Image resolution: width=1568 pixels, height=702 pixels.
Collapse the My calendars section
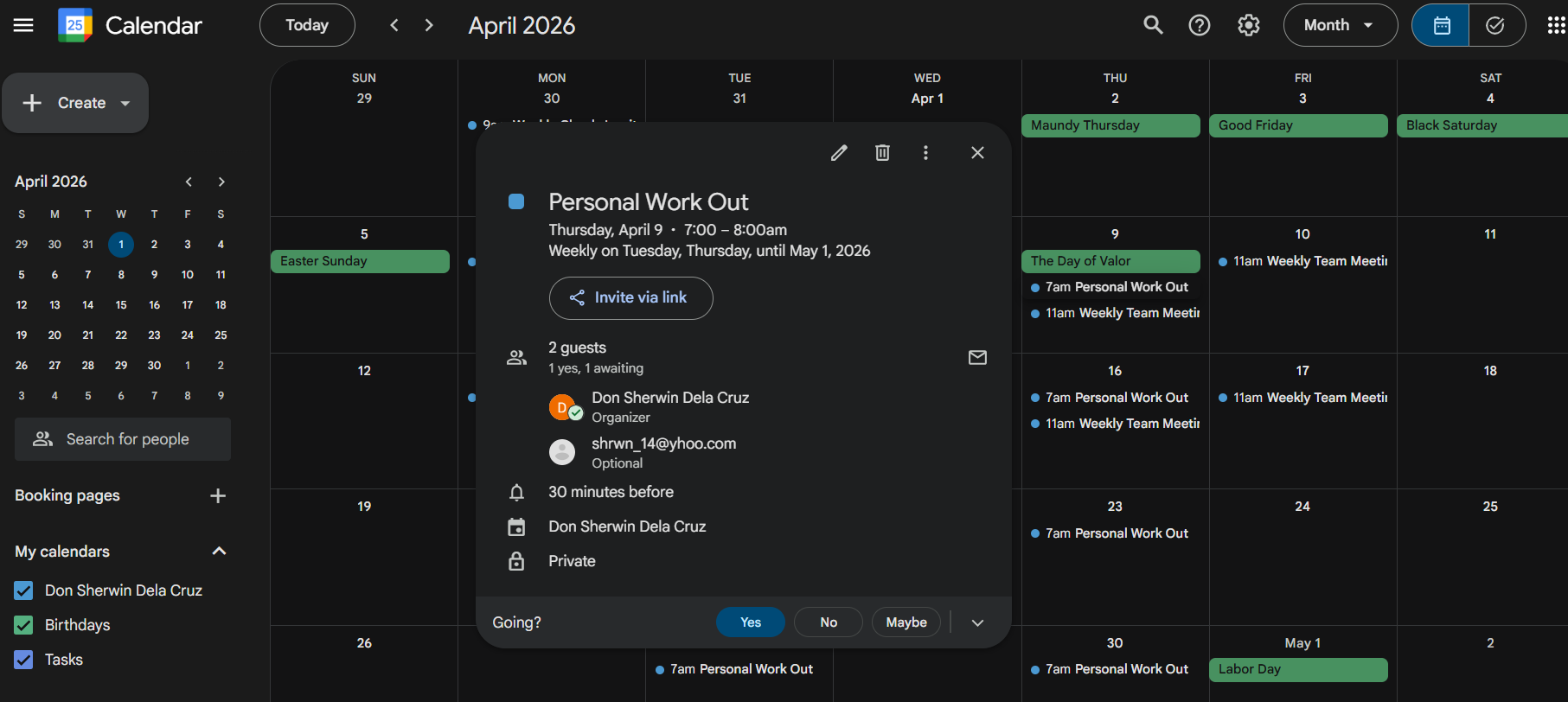point(220,552)
